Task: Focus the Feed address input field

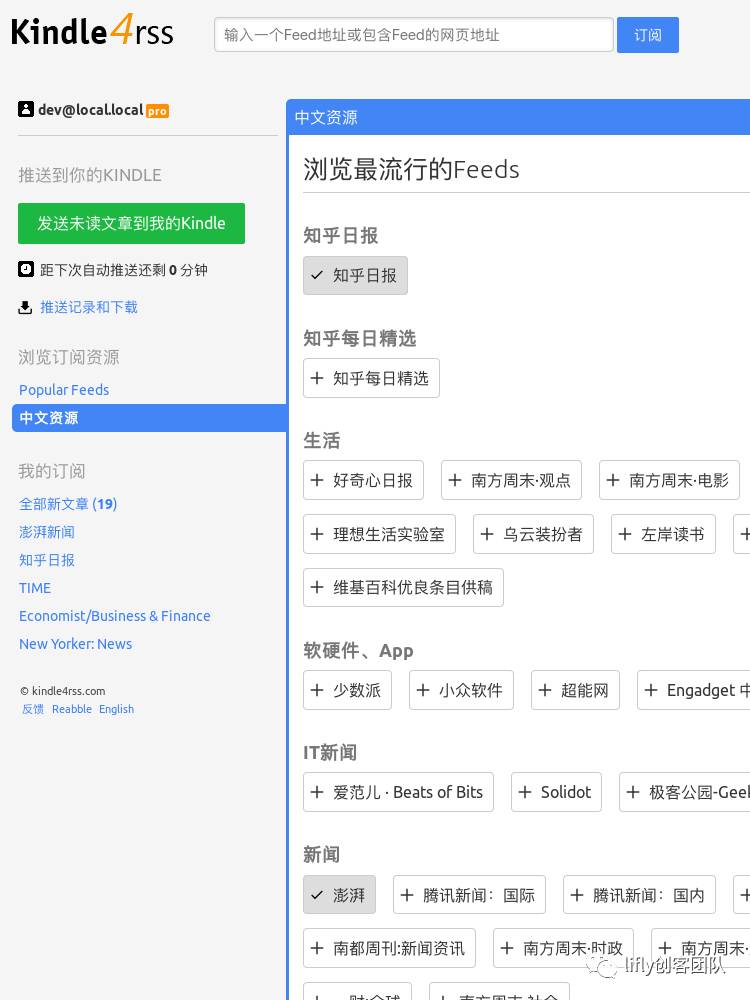Action: click(x=413, y=34)
